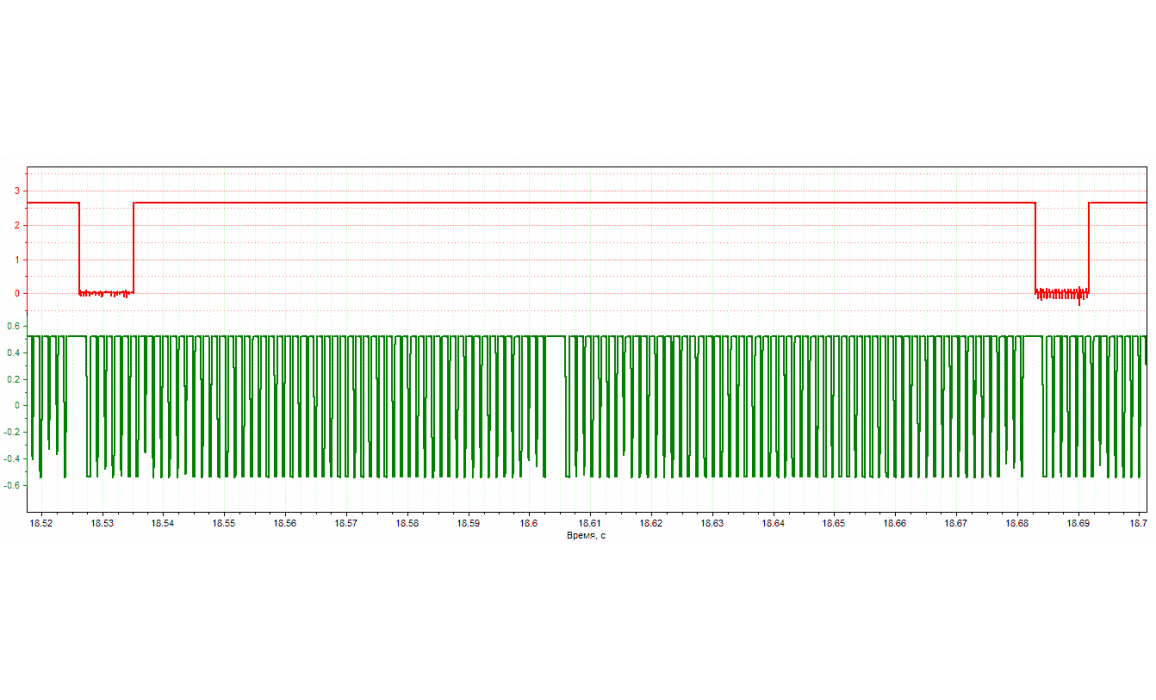Click the 18.6 time axis label
This screenshot has width=1156, height=700.
(529, 523)
